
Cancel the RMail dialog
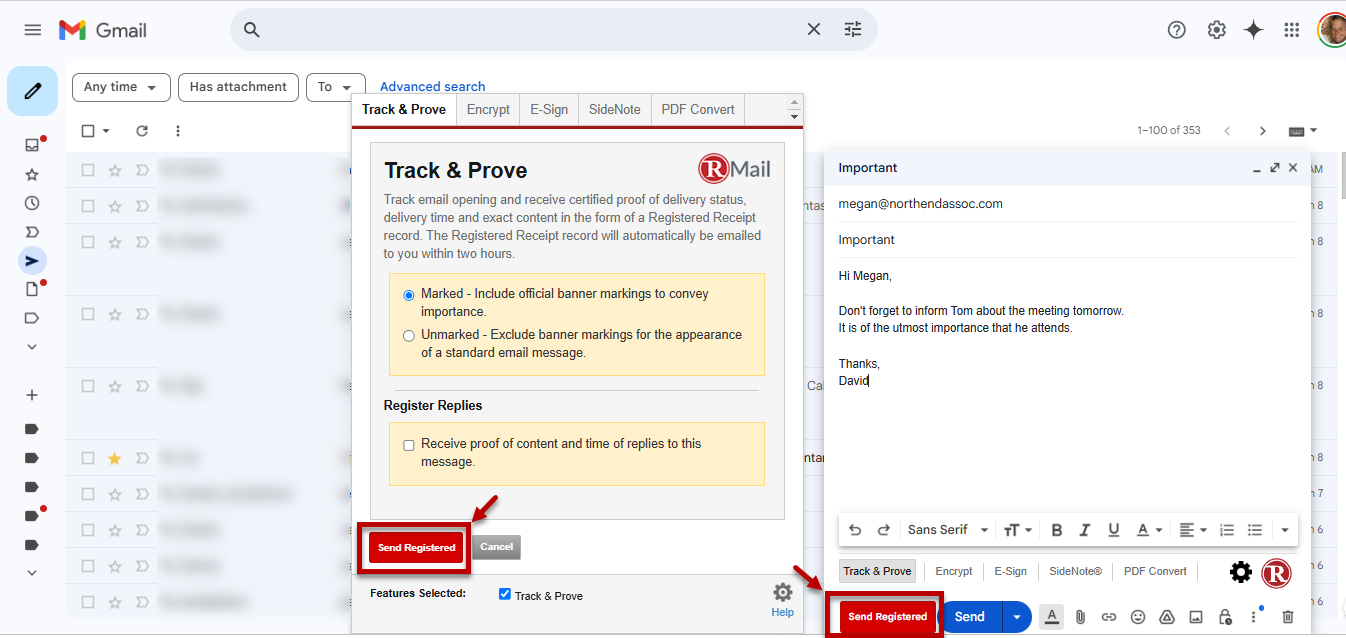coord(496,547)
